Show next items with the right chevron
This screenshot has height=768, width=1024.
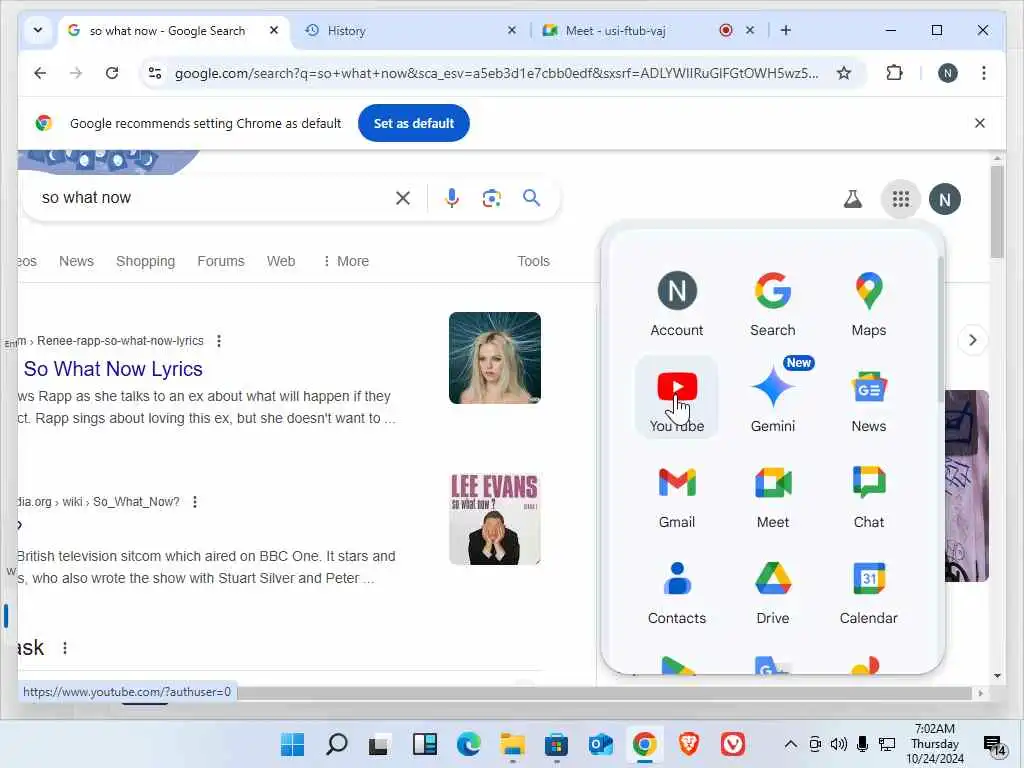972,340
